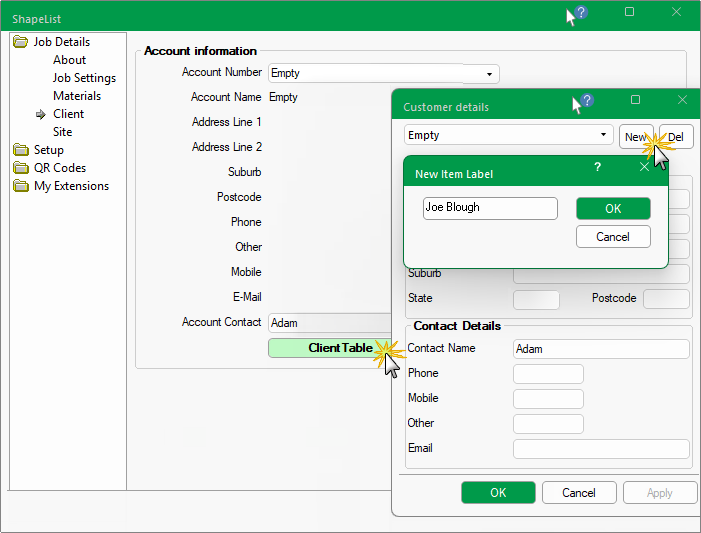Select About in the tree
This screenshot has height=533, width=701.
[x=69, y=60]
